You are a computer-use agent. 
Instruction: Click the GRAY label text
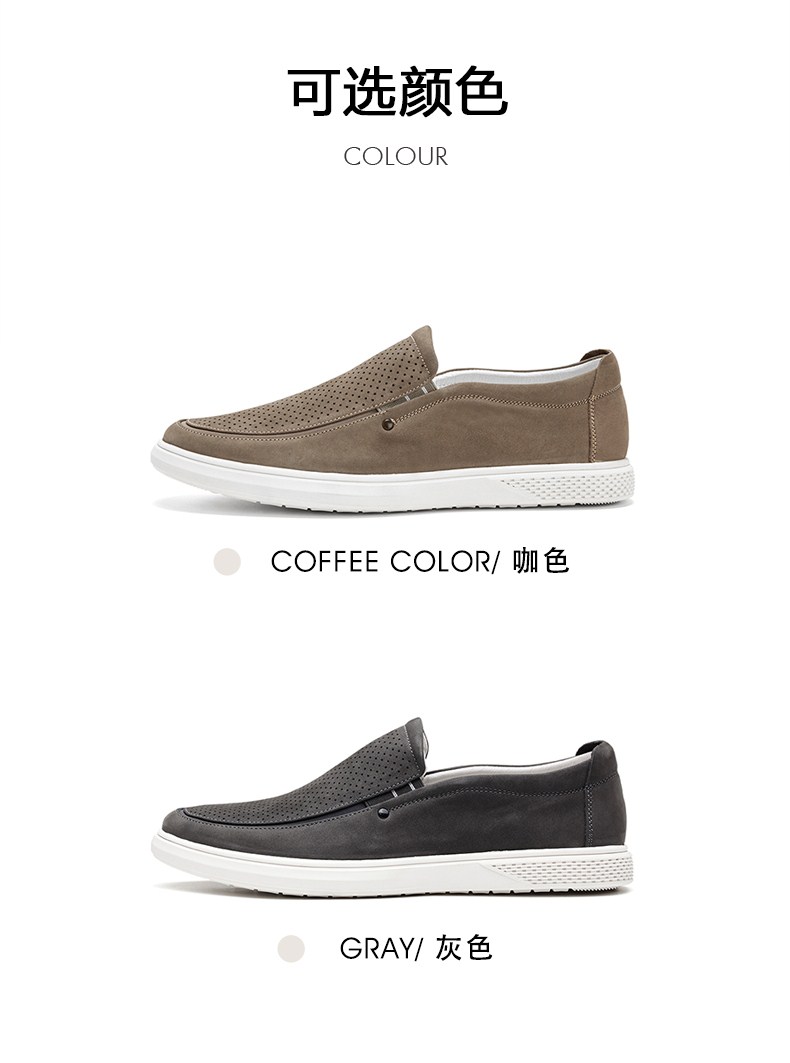376,948
